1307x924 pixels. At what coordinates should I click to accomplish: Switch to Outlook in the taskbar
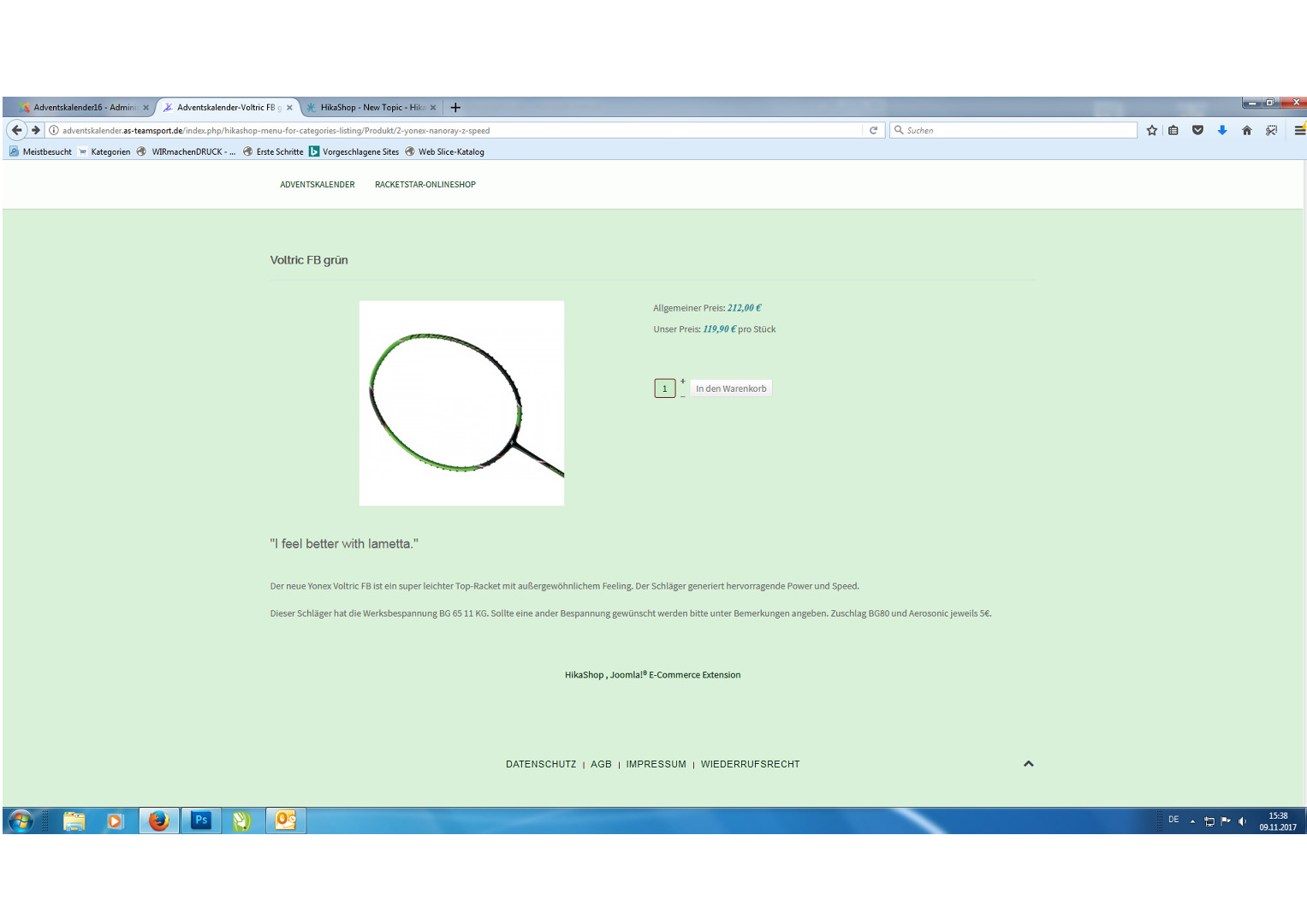[286, 821]
